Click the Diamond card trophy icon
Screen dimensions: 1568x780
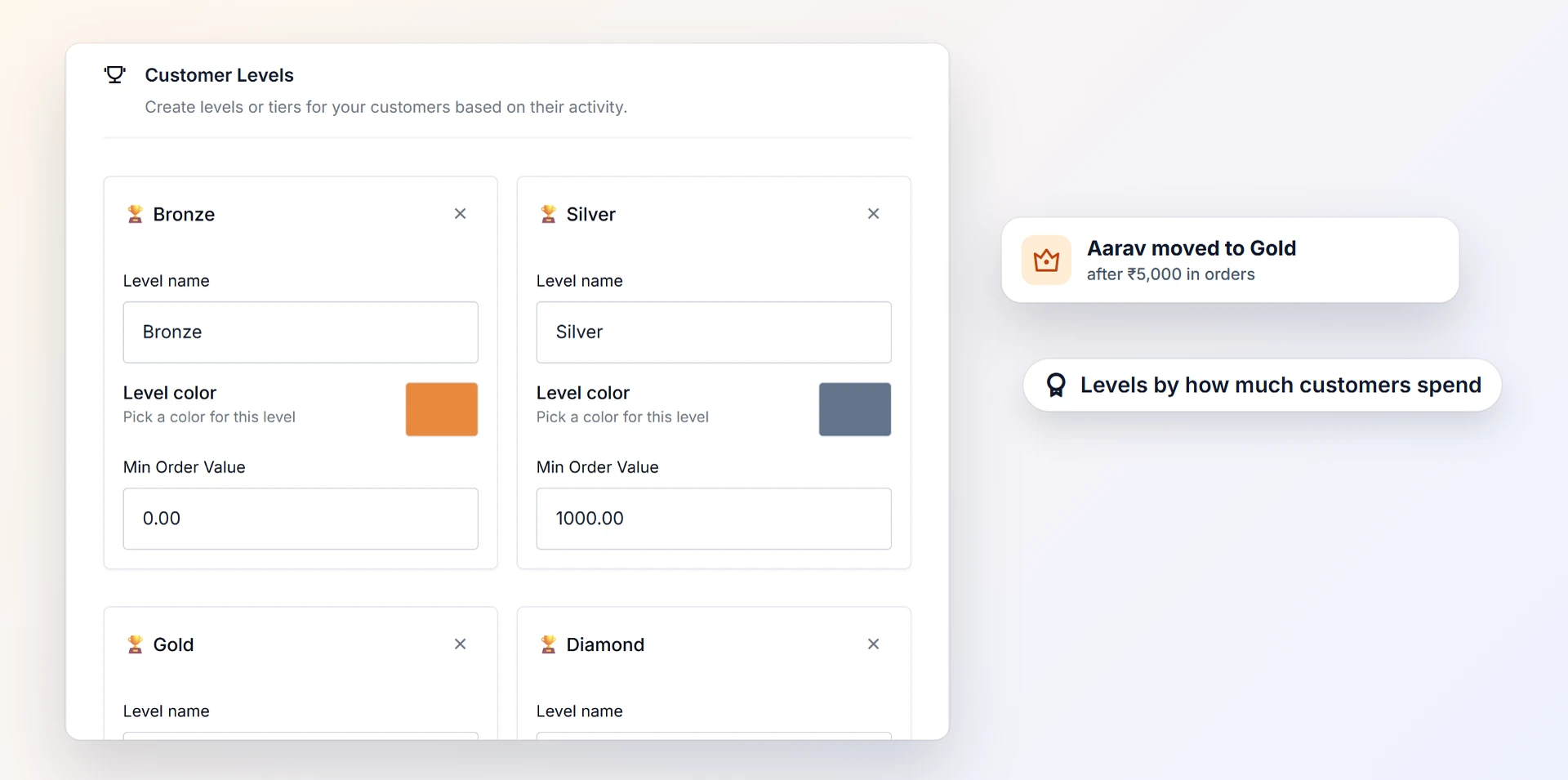(x=548, y=644)
